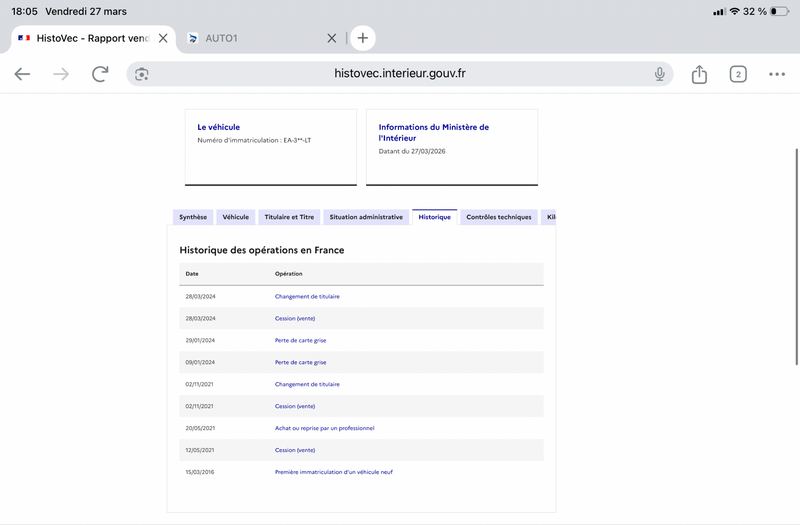Open a new tab with plus button
This screenshot has width=800, height=525.
coord(363,38)
